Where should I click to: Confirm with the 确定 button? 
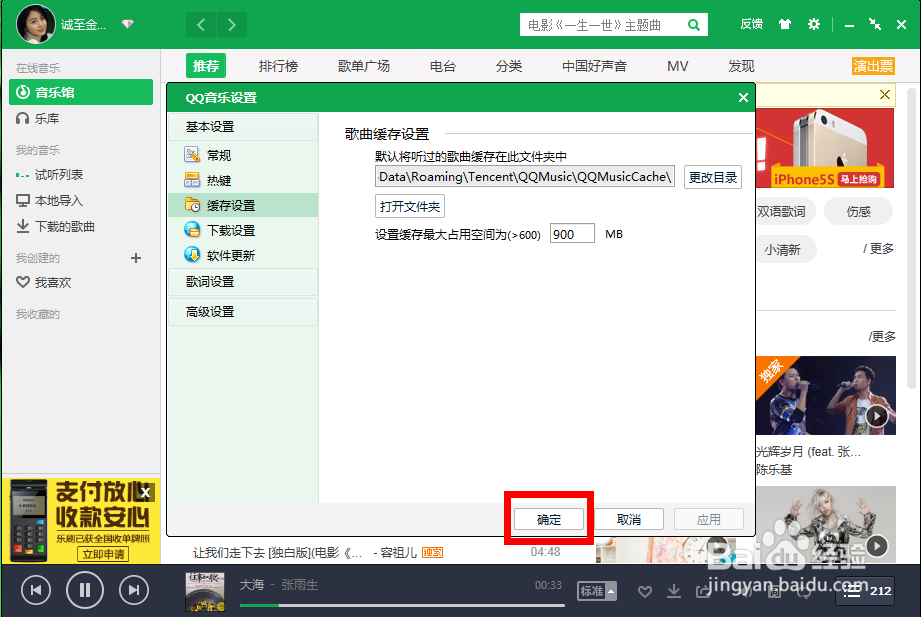[549, 519]
